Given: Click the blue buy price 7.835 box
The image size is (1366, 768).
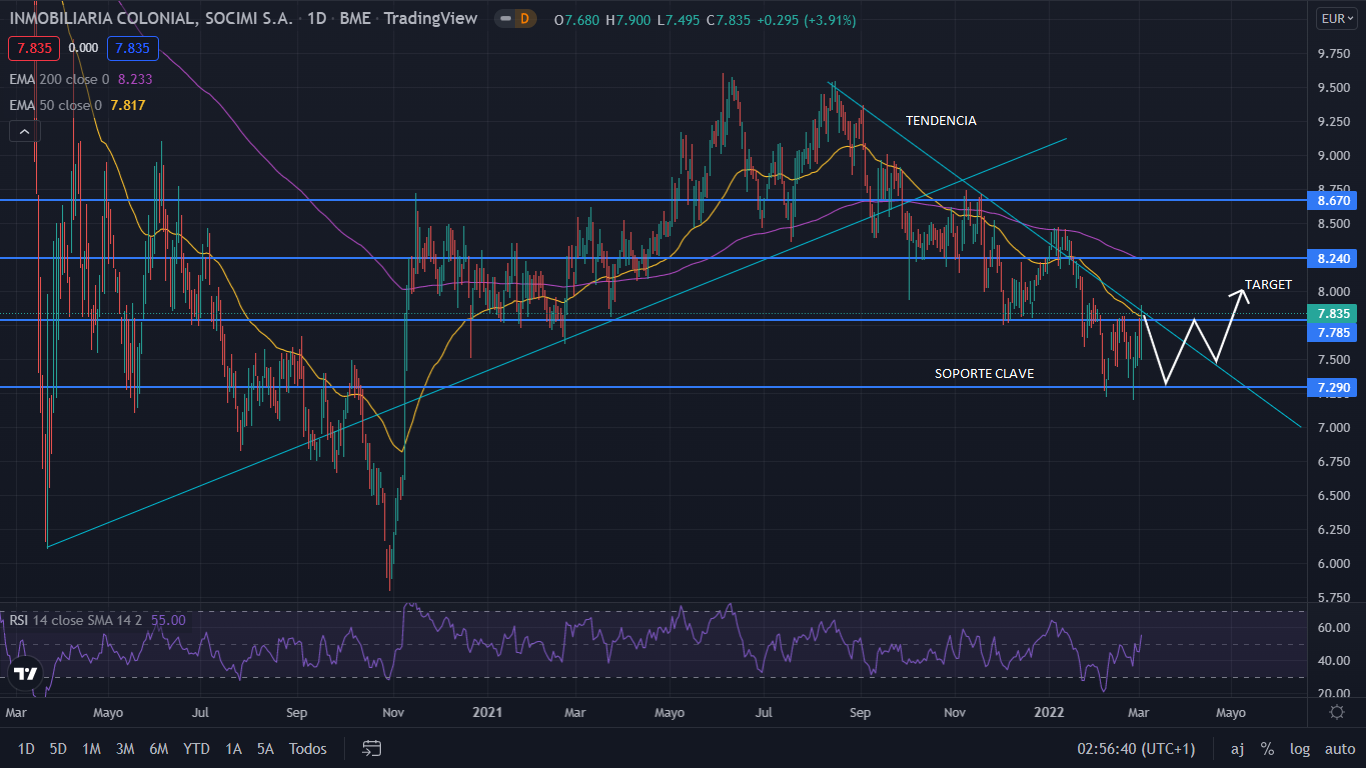Looking at the screenshot, I should coord(131,48).
